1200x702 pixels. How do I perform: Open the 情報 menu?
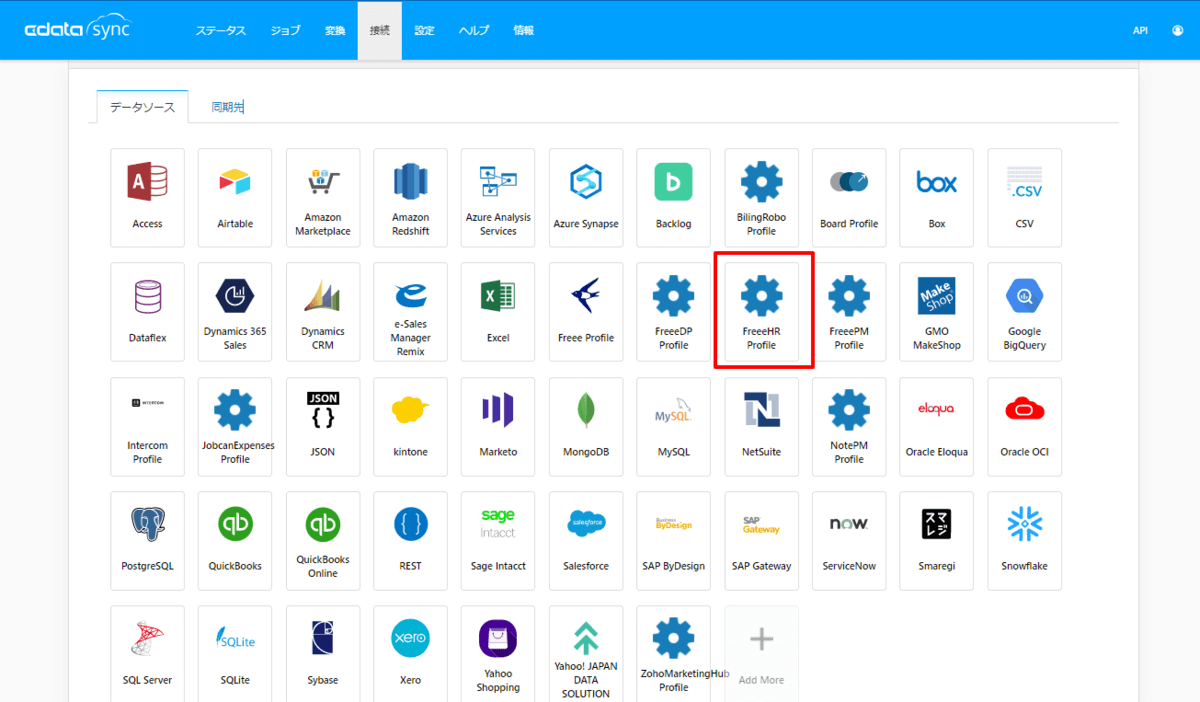click(523, 30)
